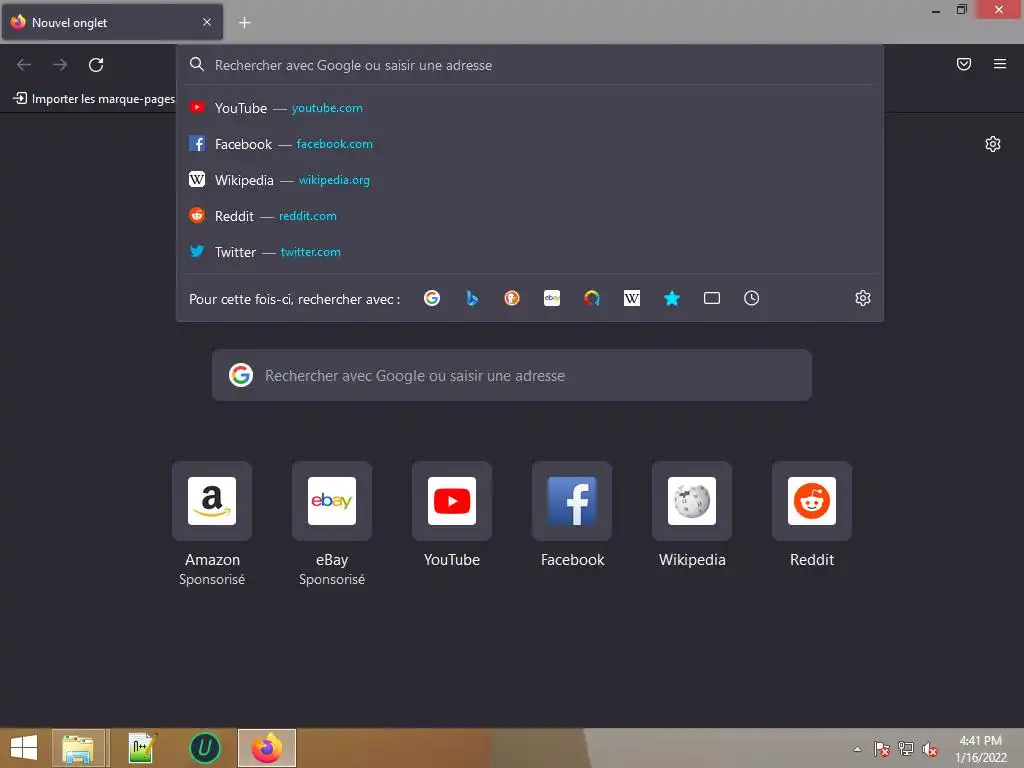Choose Facebook facebook.com suggestion
The width and height of the screenshot is (1024, 768).
tap(530, 144)
